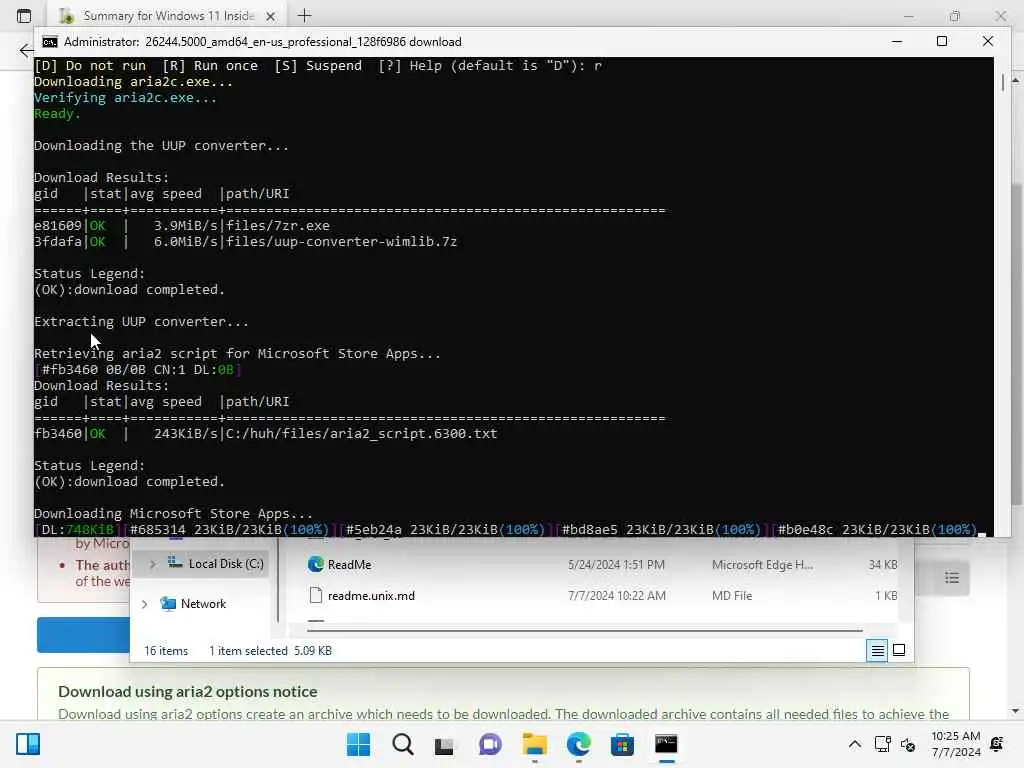Click Explorer horizontal scrollbar
1024x768 pixels.
click(x=584, y=631)
